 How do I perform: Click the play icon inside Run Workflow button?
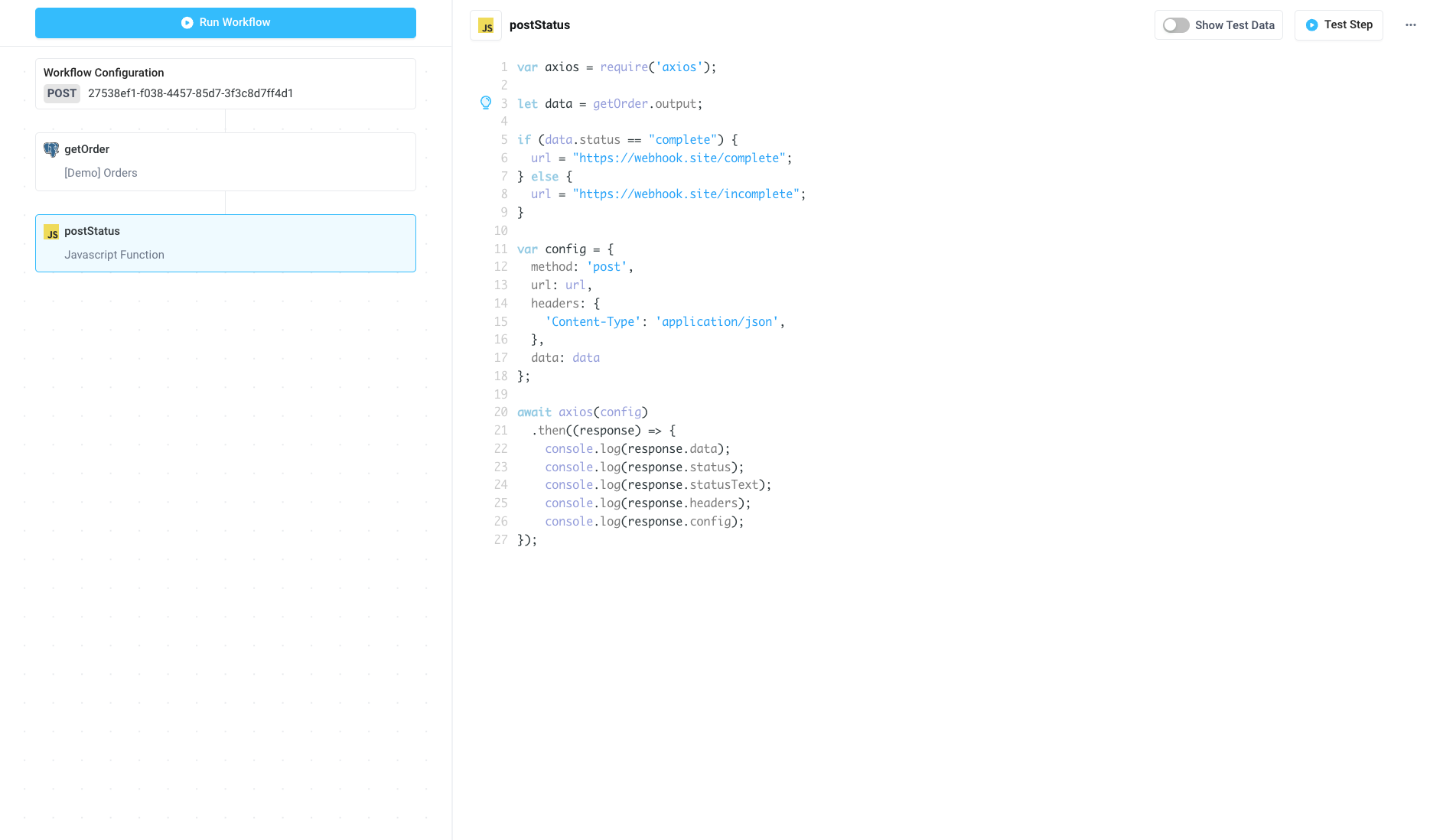[x=187, y=22]
